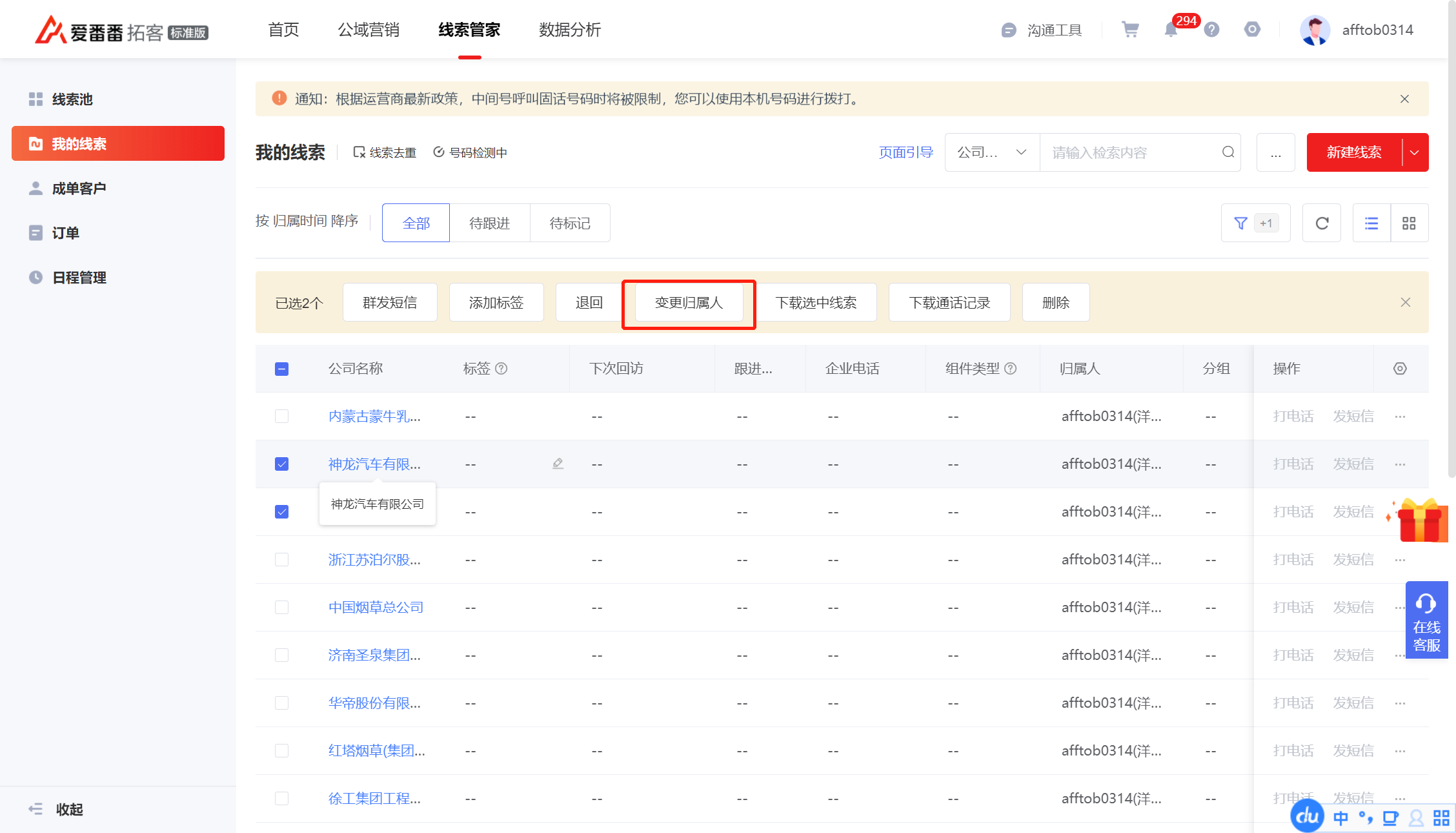Select the 徐工集团工程 row checkbox
This screenshot has height=833, width=1456.
point(281,799)
